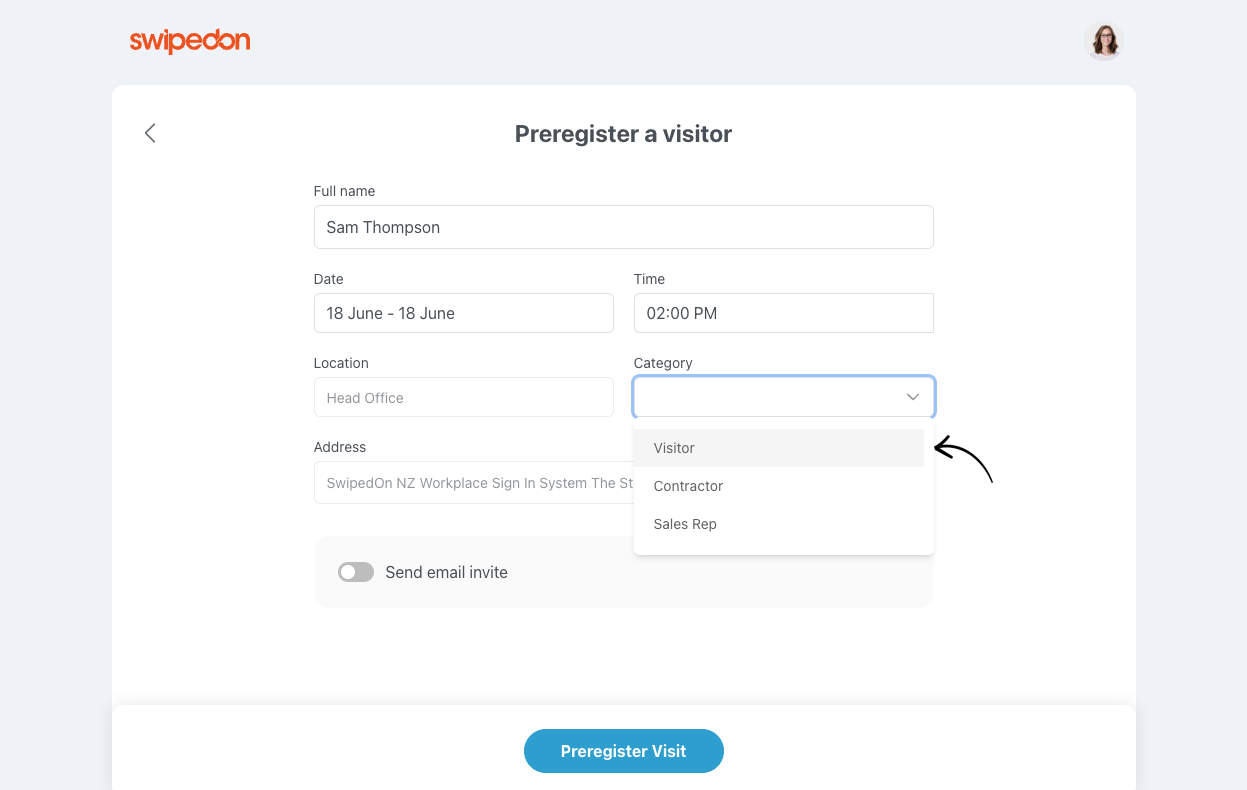Go back using the left chevron arrow

pyautogui.click(x=150, y=132)
